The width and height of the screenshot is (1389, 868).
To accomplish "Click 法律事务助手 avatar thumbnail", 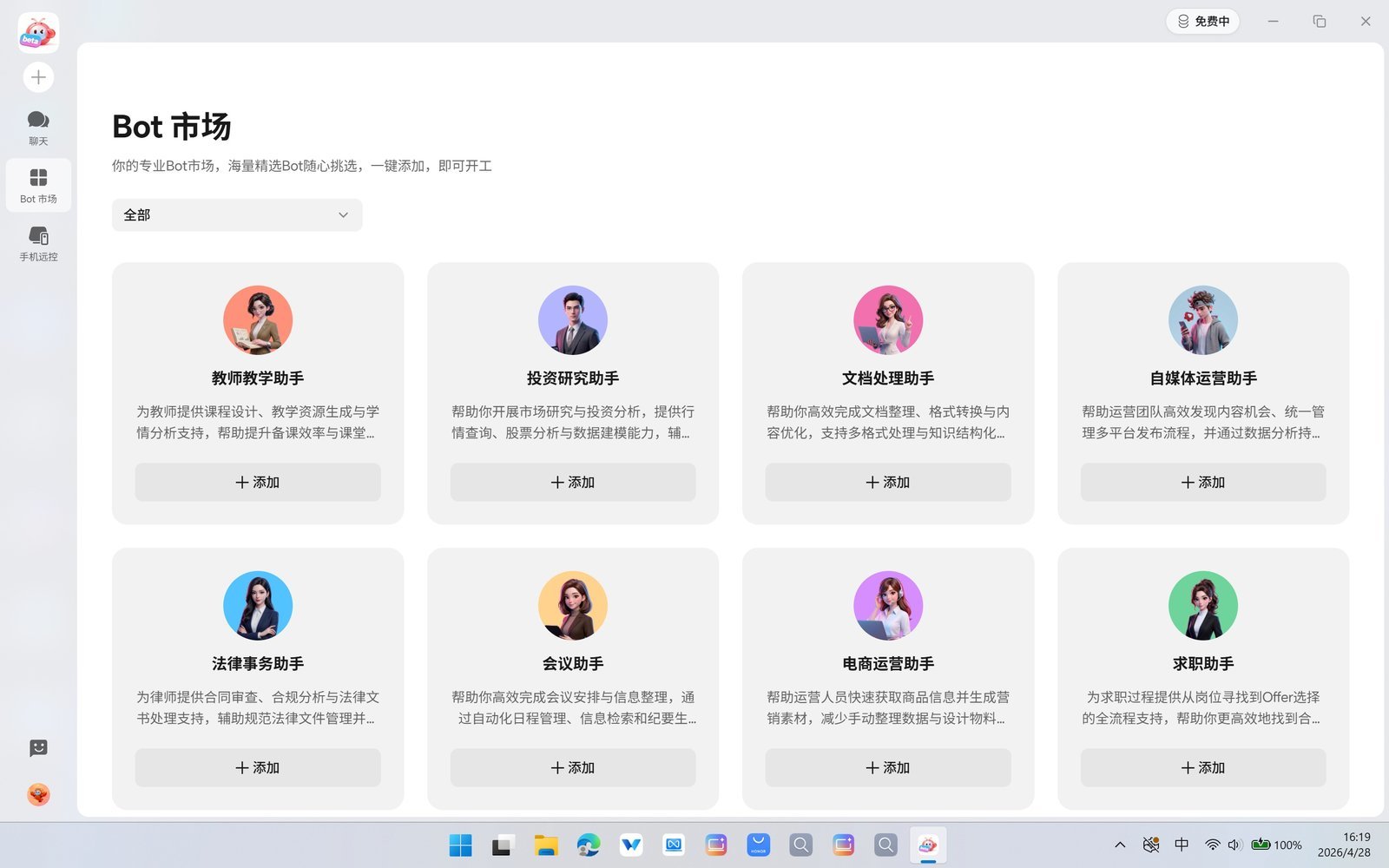I will pos(257,605).
